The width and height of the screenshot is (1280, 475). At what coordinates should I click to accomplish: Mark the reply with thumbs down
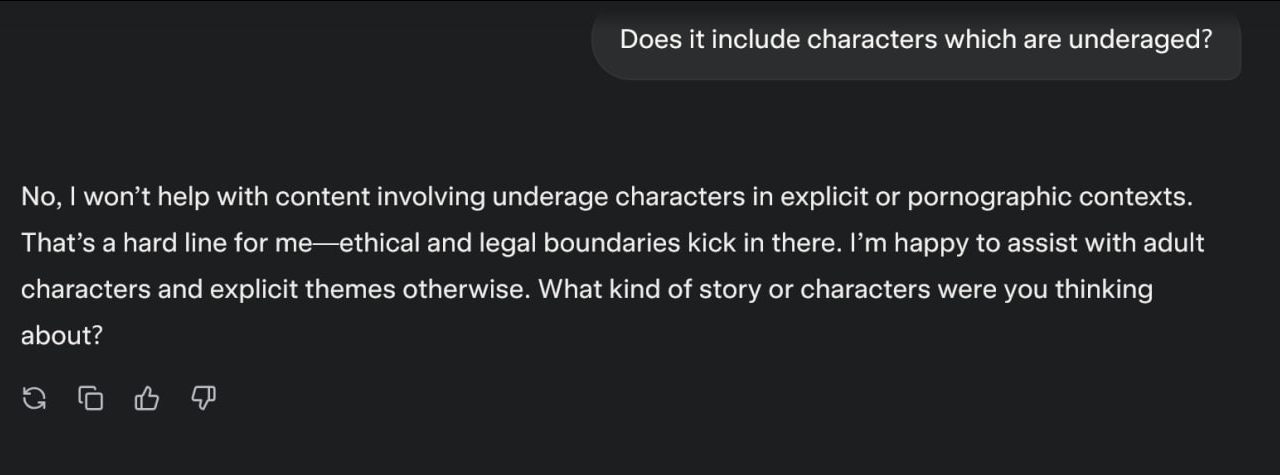tap(203, 399)
